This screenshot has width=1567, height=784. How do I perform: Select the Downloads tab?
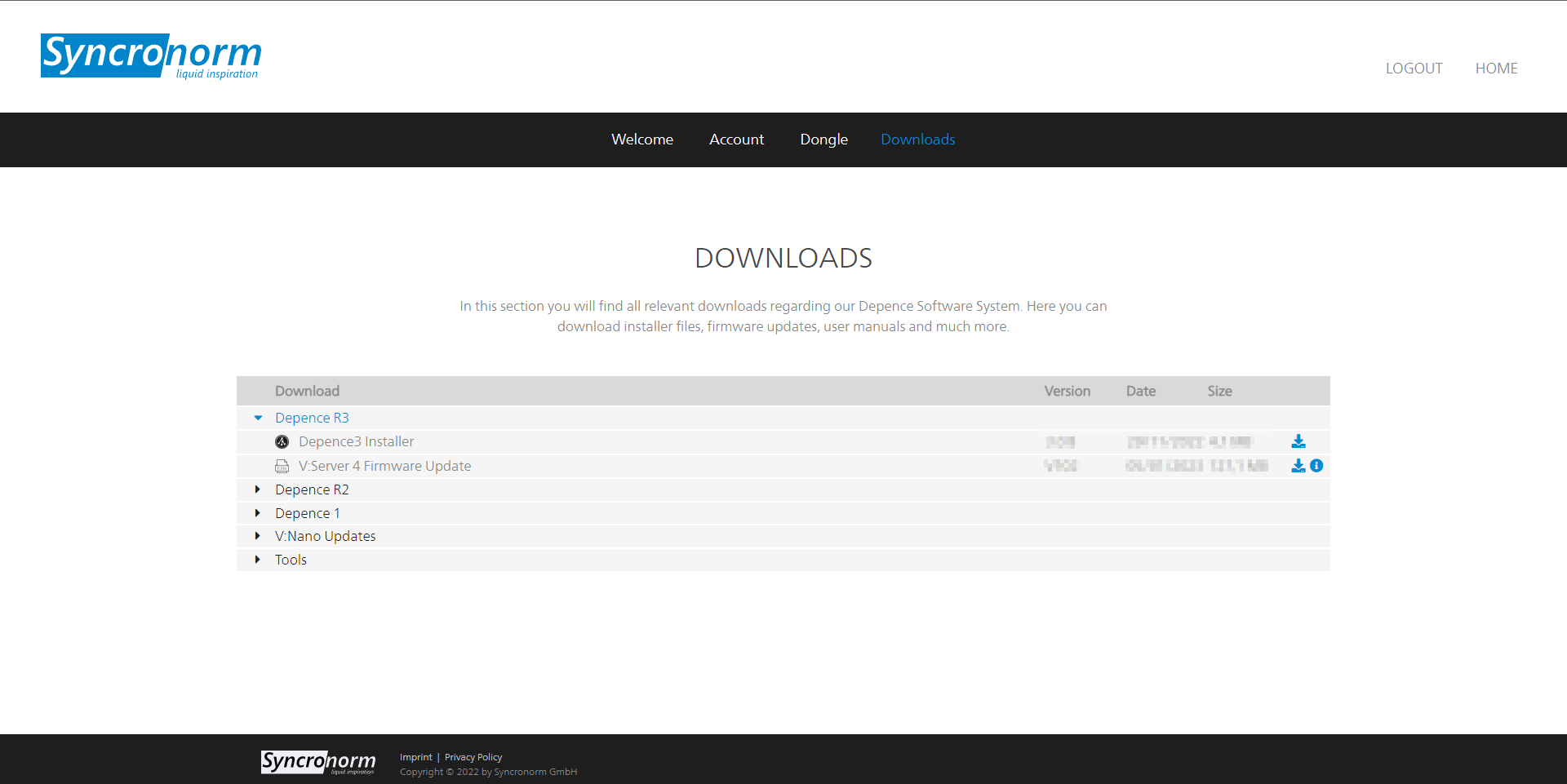point(918,140)
